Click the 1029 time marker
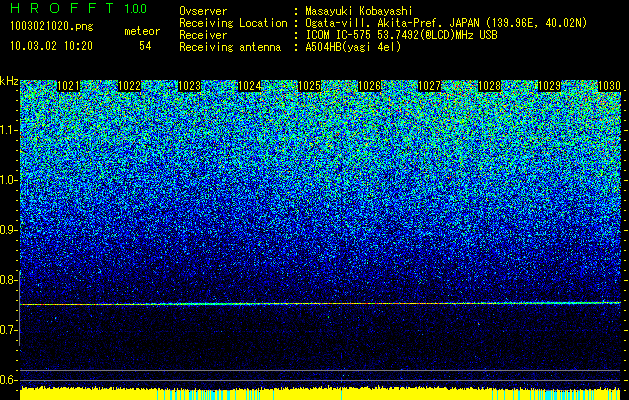The height and width of the screenshot is (400, 629). (549, 86)
